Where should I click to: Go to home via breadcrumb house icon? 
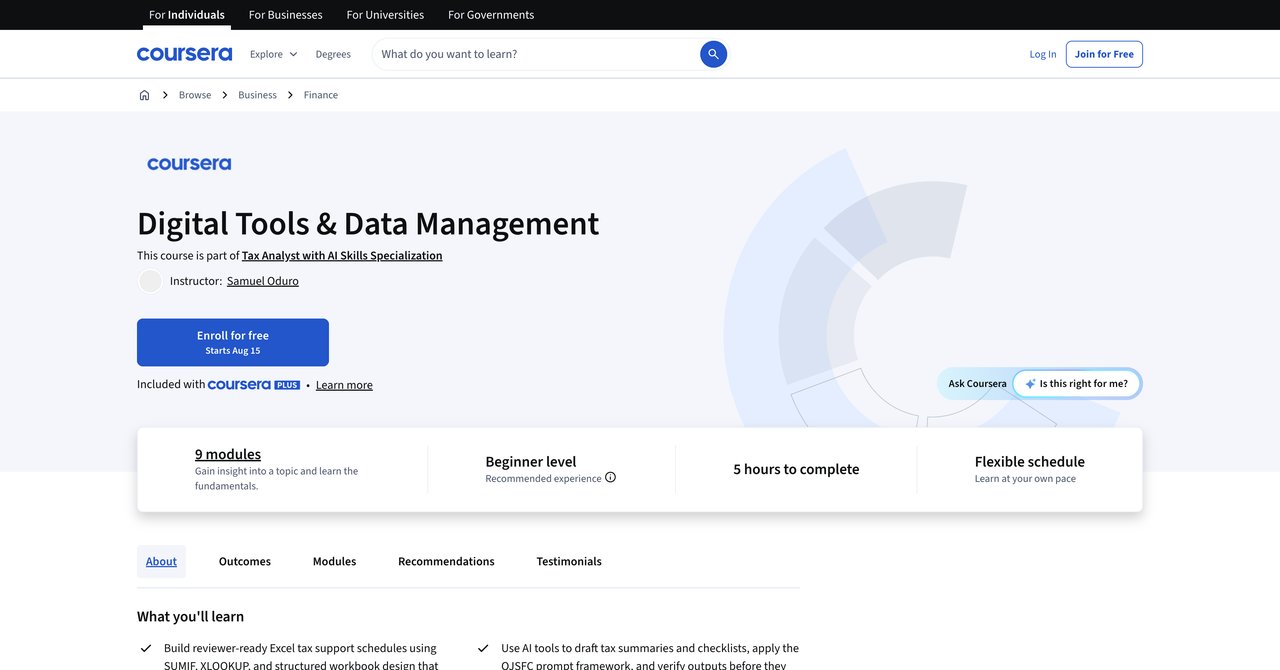(144, 95)
